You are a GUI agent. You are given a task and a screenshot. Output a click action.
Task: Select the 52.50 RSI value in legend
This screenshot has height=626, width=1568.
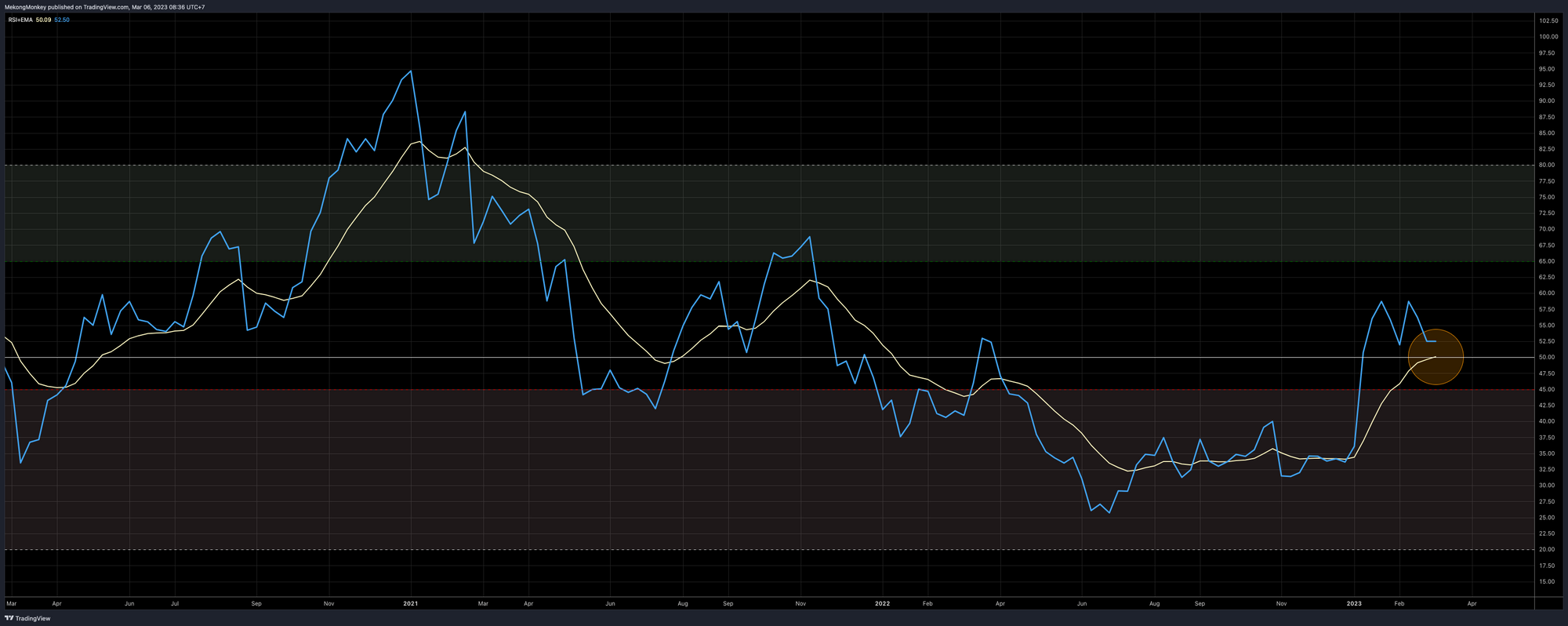[61, 20]
